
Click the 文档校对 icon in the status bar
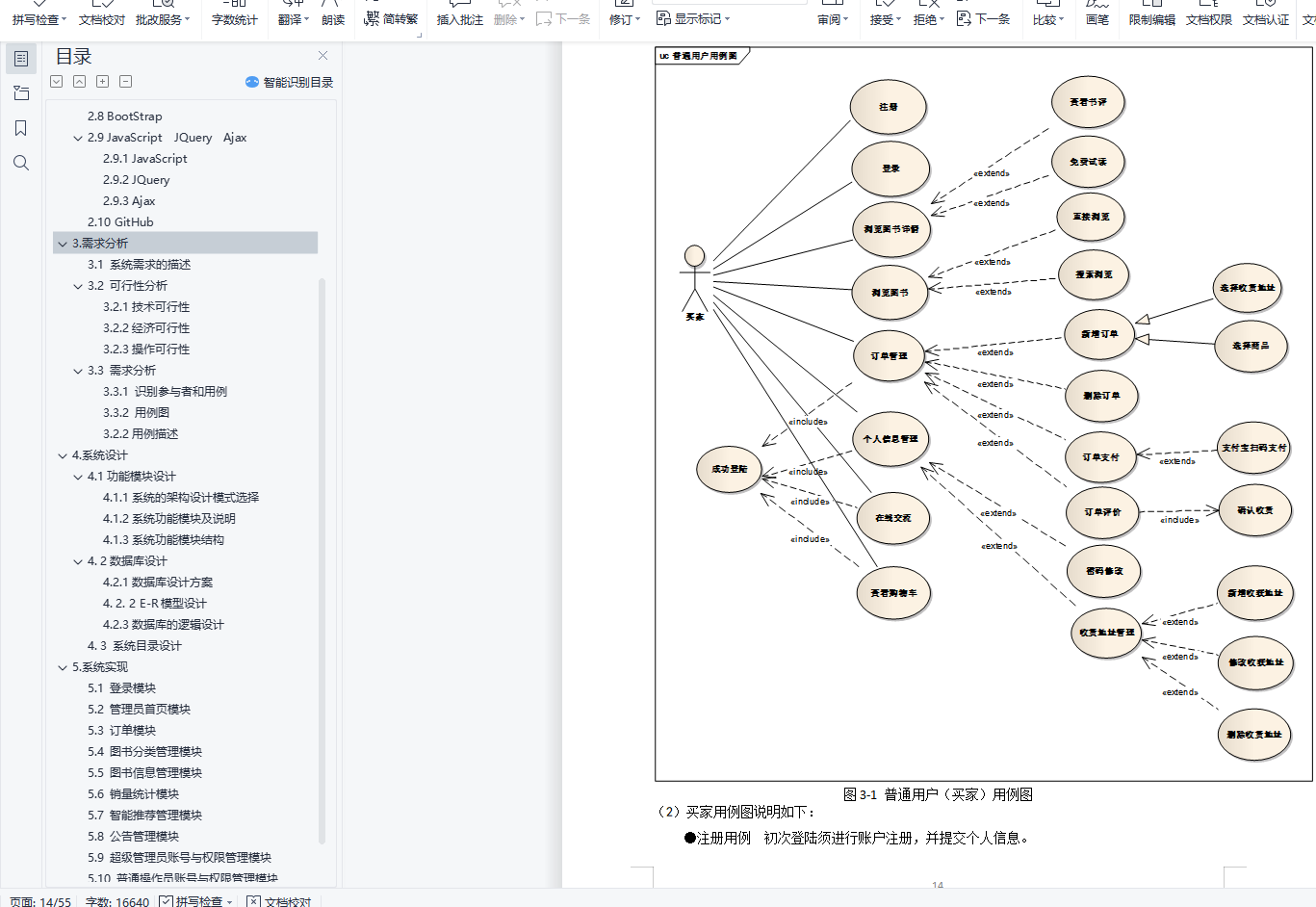pyautogui.click(x=253, y=901)
